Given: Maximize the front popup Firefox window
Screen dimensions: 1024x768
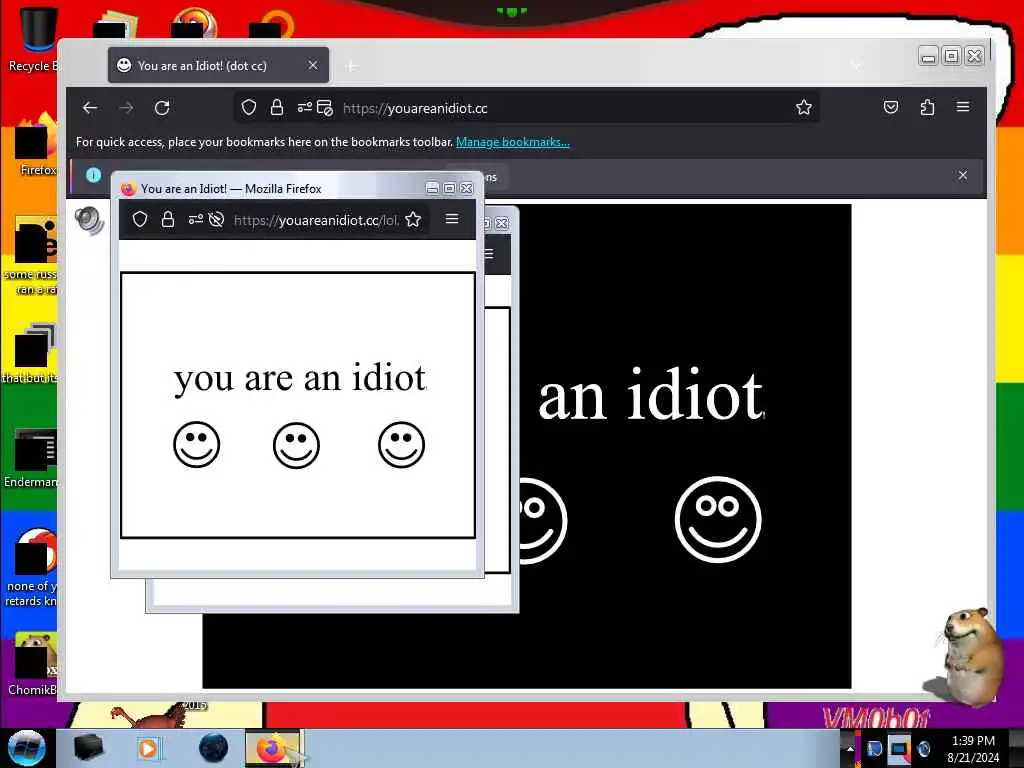Looking at the screenshot, I should coord(449,188).
